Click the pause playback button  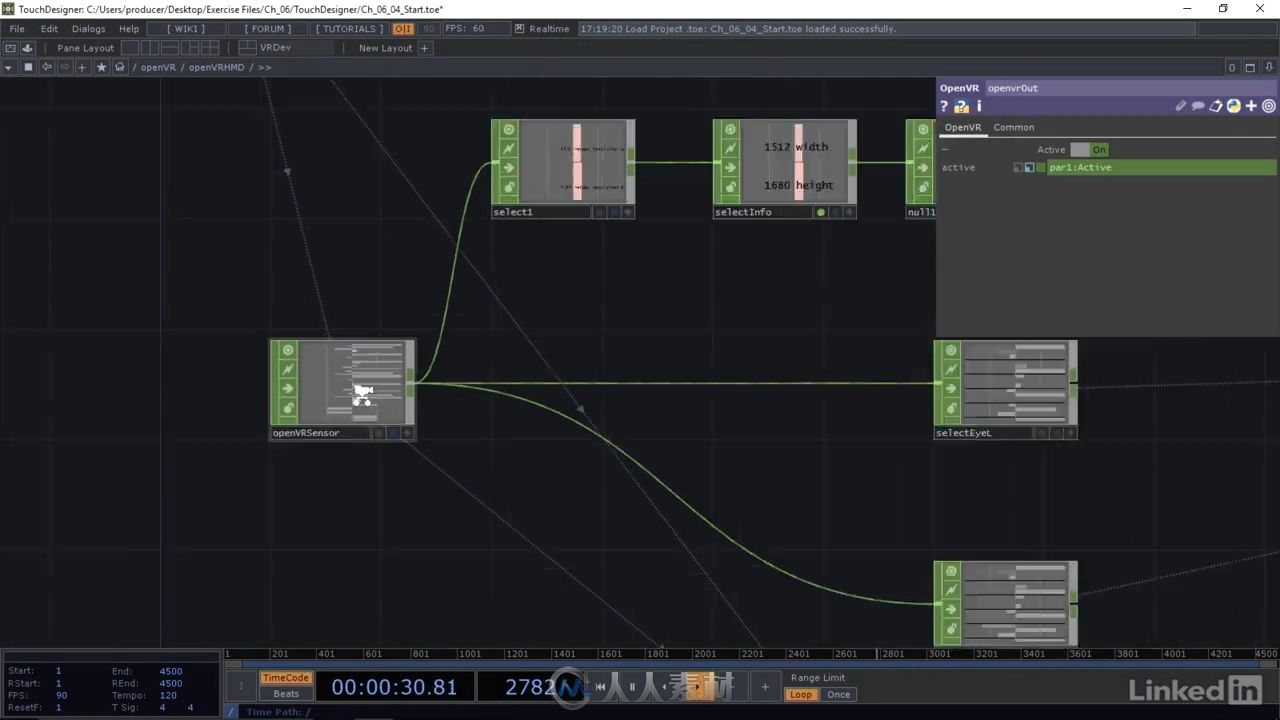pos(632,687)
